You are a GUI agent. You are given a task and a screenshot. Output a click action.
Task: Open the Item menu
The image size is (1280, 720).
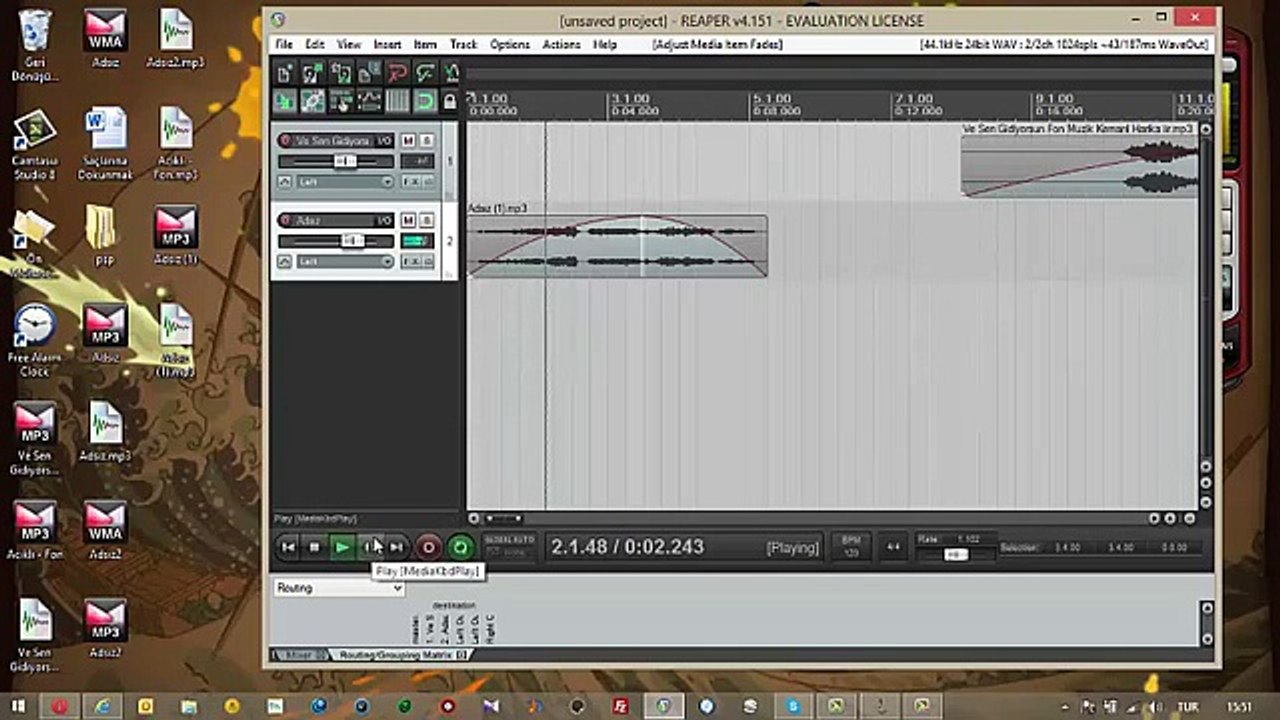[x=425, y=44]
